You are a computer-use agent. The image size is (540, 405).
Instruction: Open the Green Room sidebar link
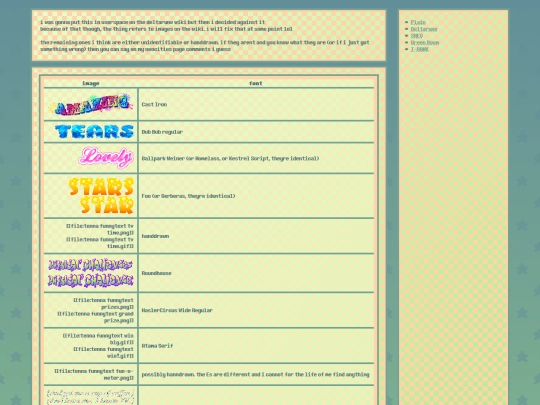[425, 43]
